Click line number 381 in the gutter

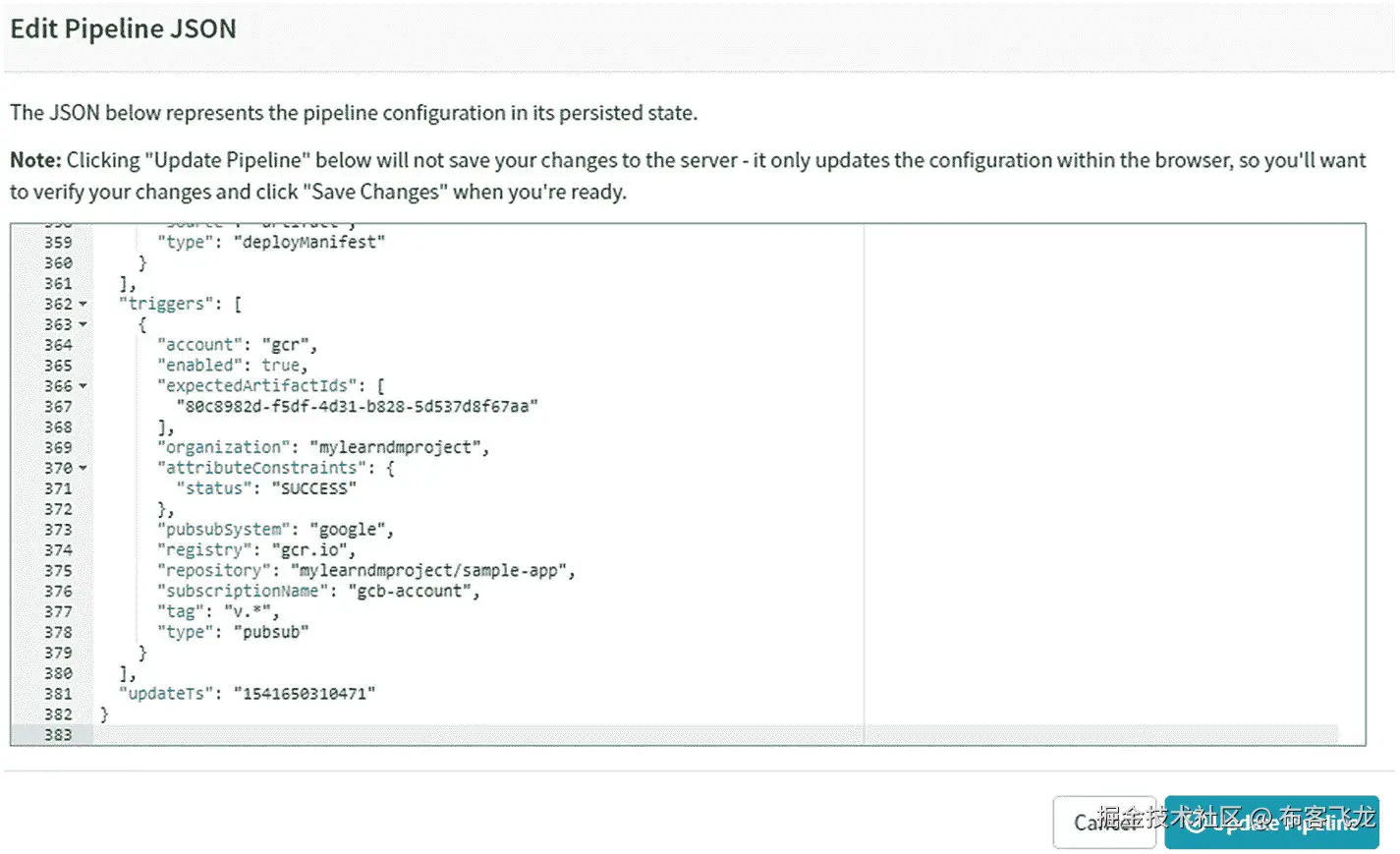click(58, 694)
